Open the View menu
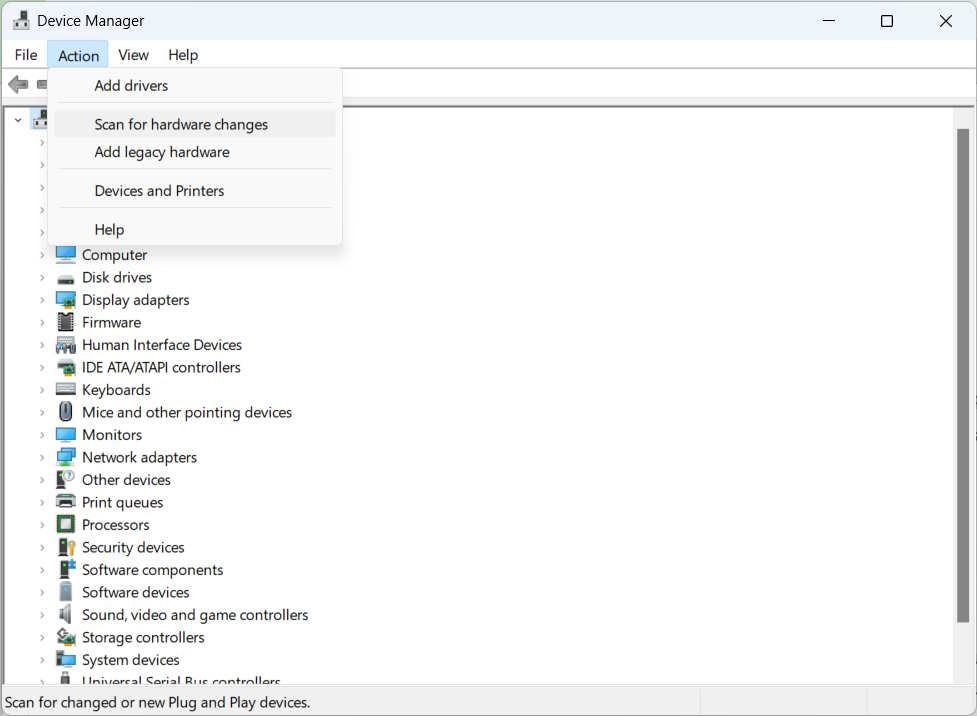The image size is (977, 716). click(x=133, y=55)
